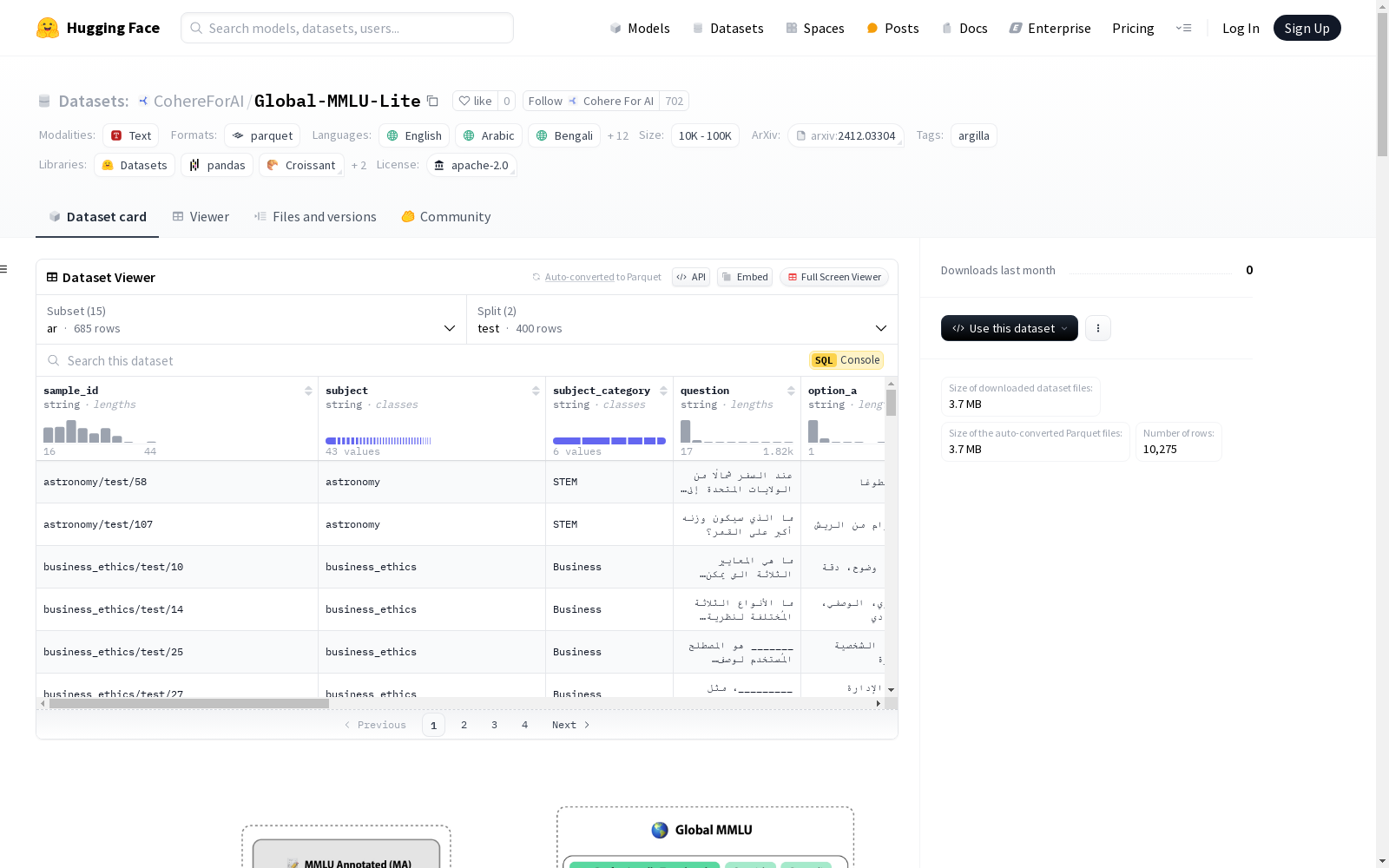The image size is (1389, 868).
Task: Click the 702 followers count
Action: pyautogui.click(x=674, y=101)
